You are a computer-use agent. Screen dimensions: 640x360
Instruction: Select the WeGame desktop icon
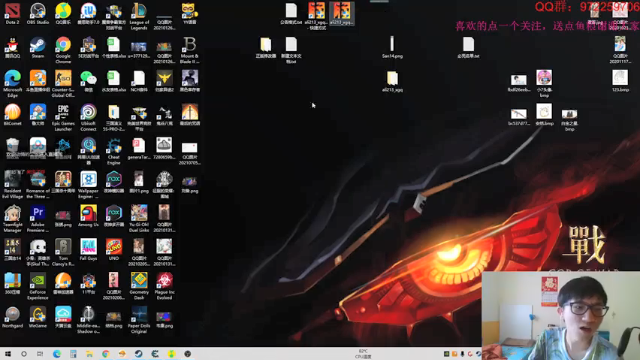pyautogui.click(x=38, y=318)
